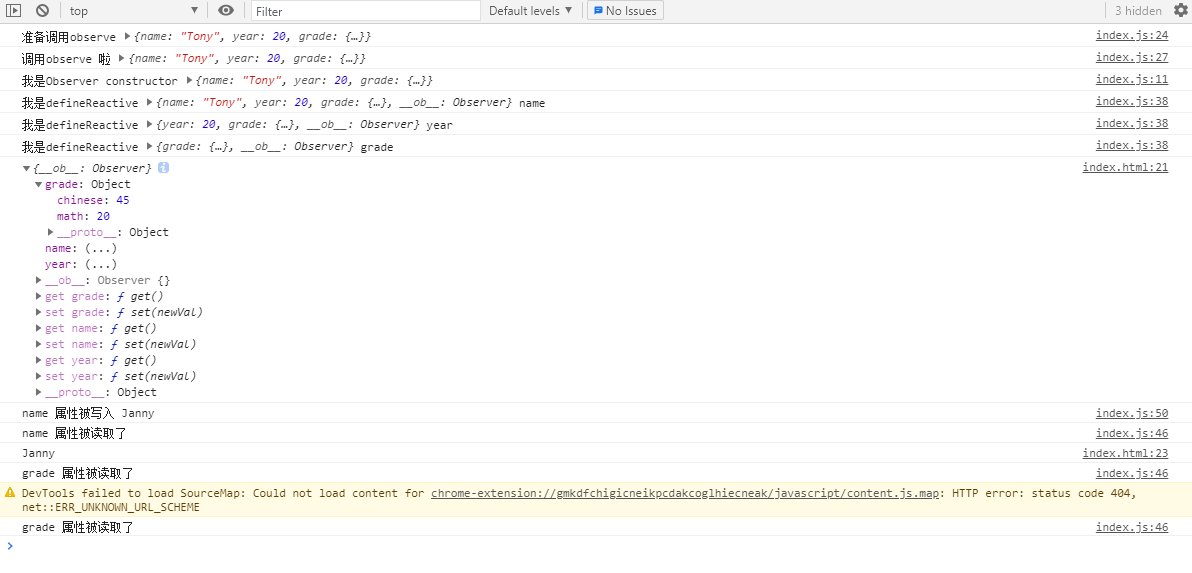Select the 'name 属性被读取了' log line

[74, 433]
